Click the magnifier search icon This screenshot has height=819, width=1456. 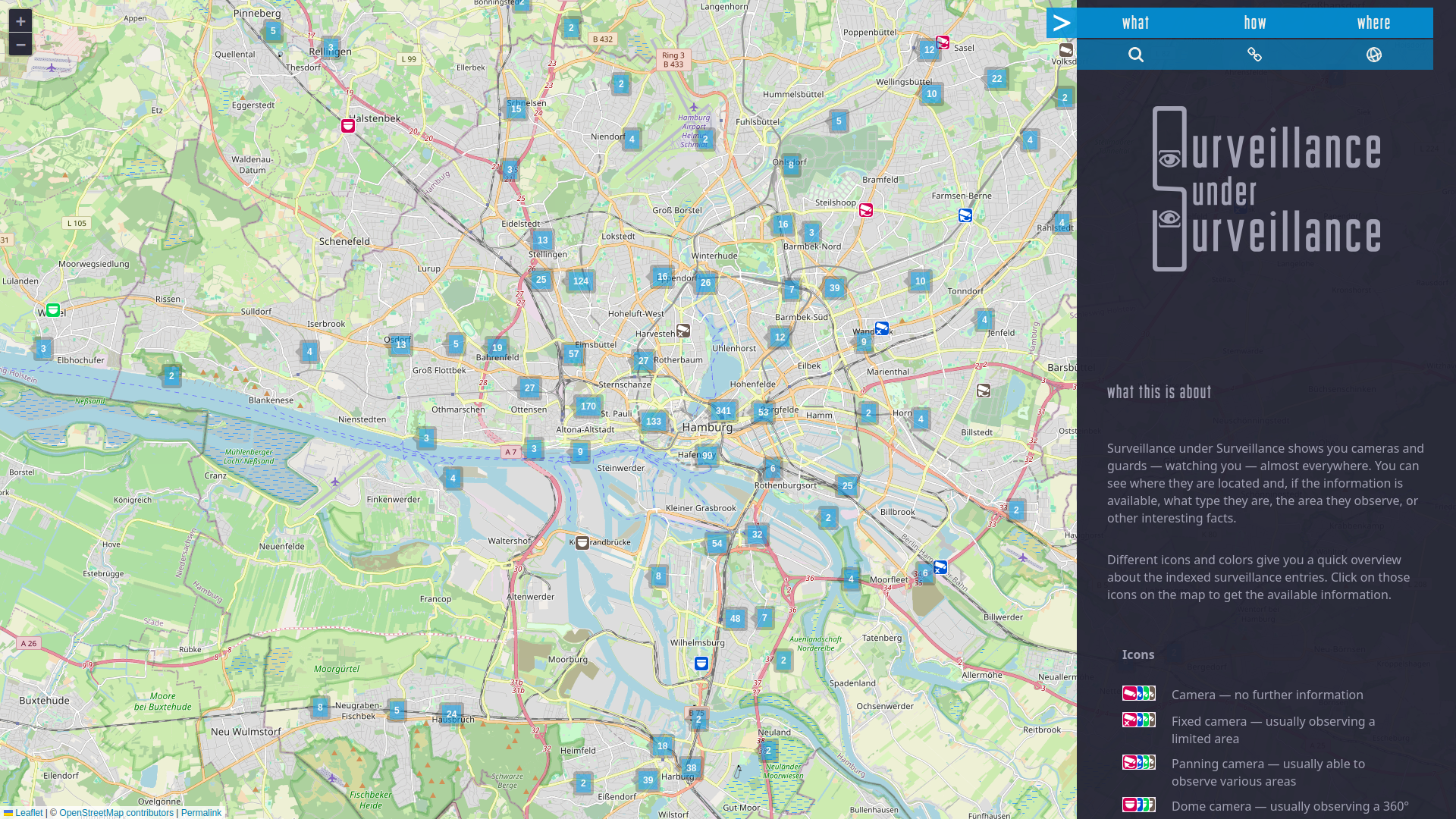click(1135, 55)
